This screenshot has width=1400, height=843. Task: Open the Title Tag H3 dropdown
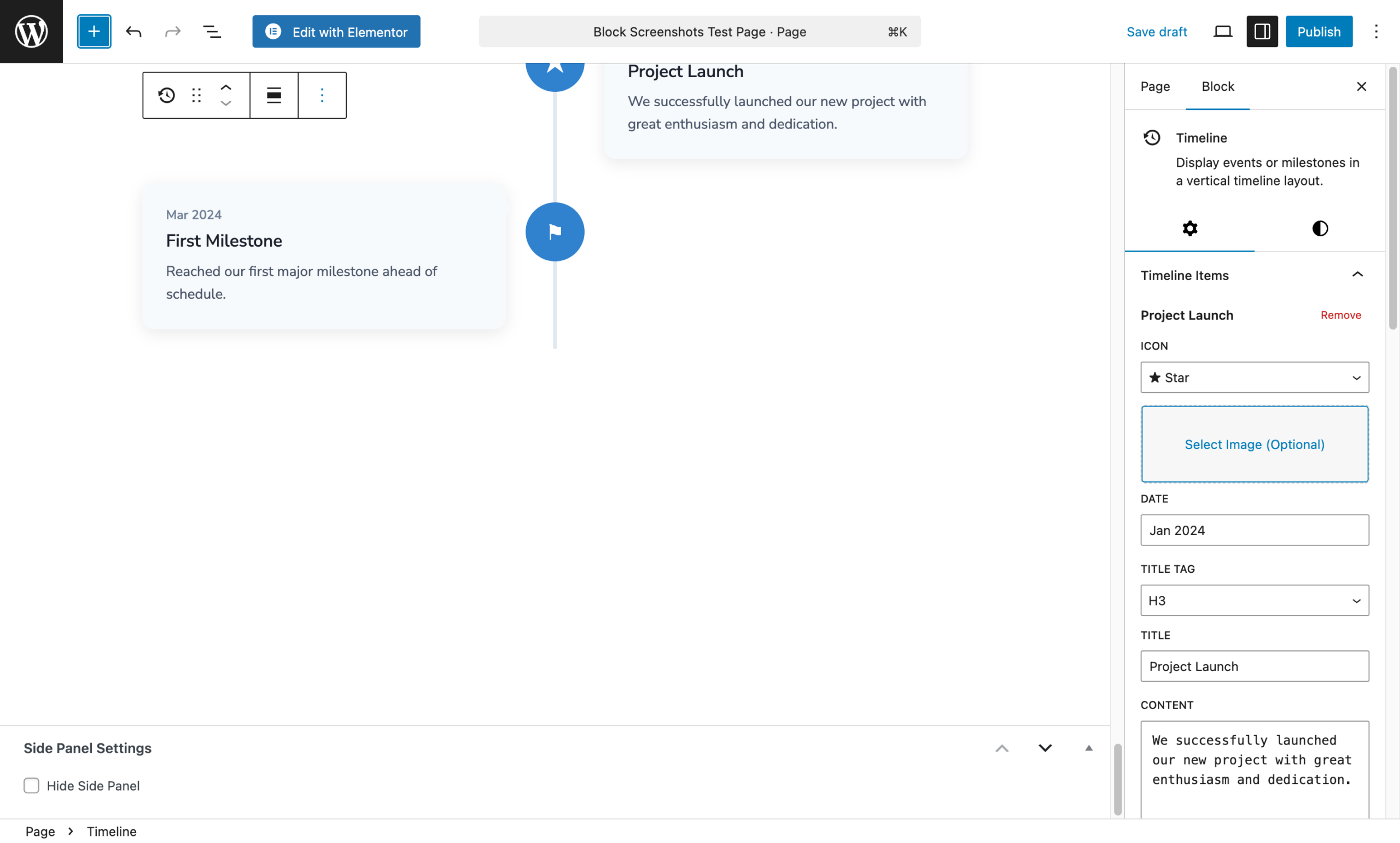pyautogui.click(x=1253, y=600)
